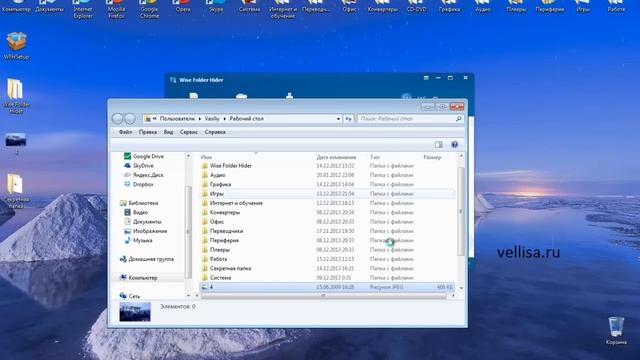Select the Конвертеры row in Explorer file list
Viewport: 640px width, 360px height.
click(327, 213)
